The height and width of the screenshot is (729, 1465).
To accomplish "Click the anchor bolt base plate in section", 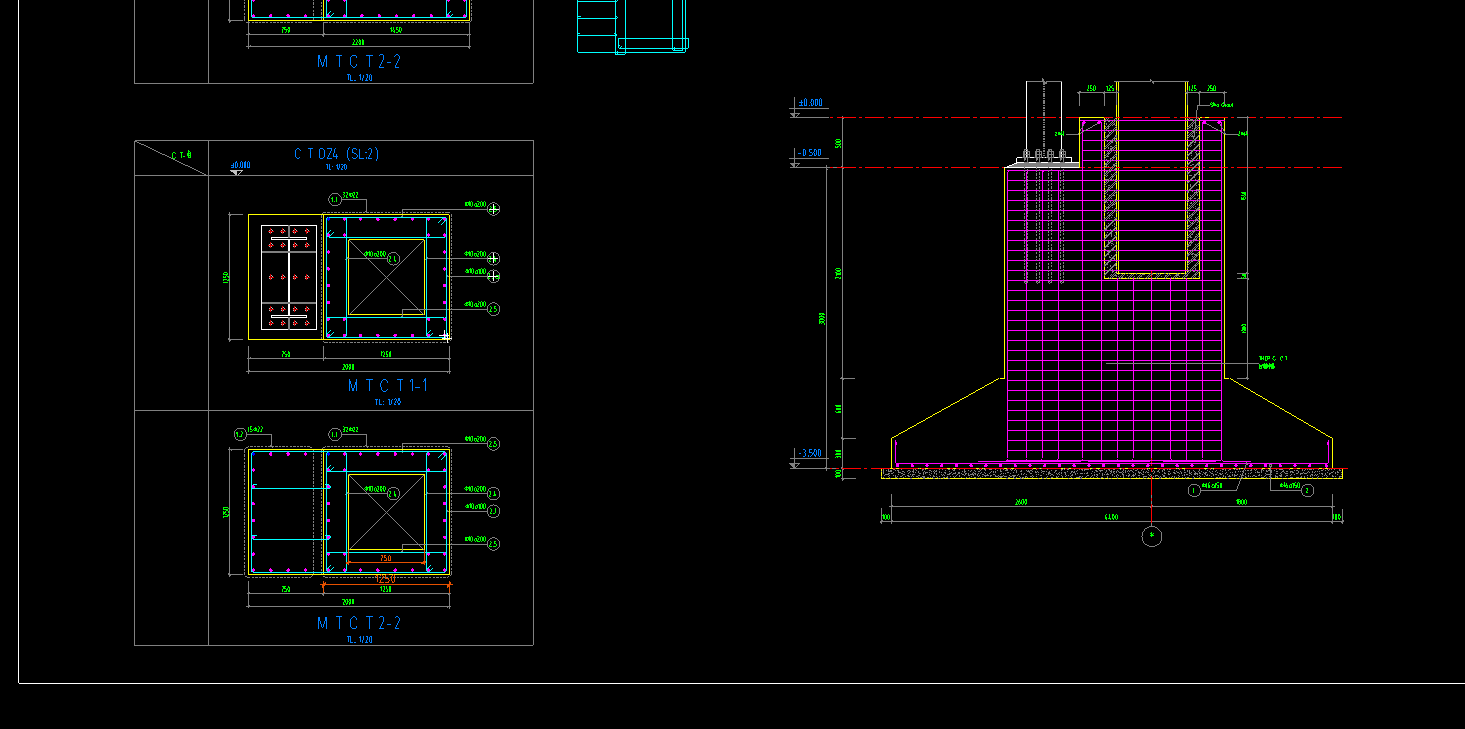I will coord(1044,162).
